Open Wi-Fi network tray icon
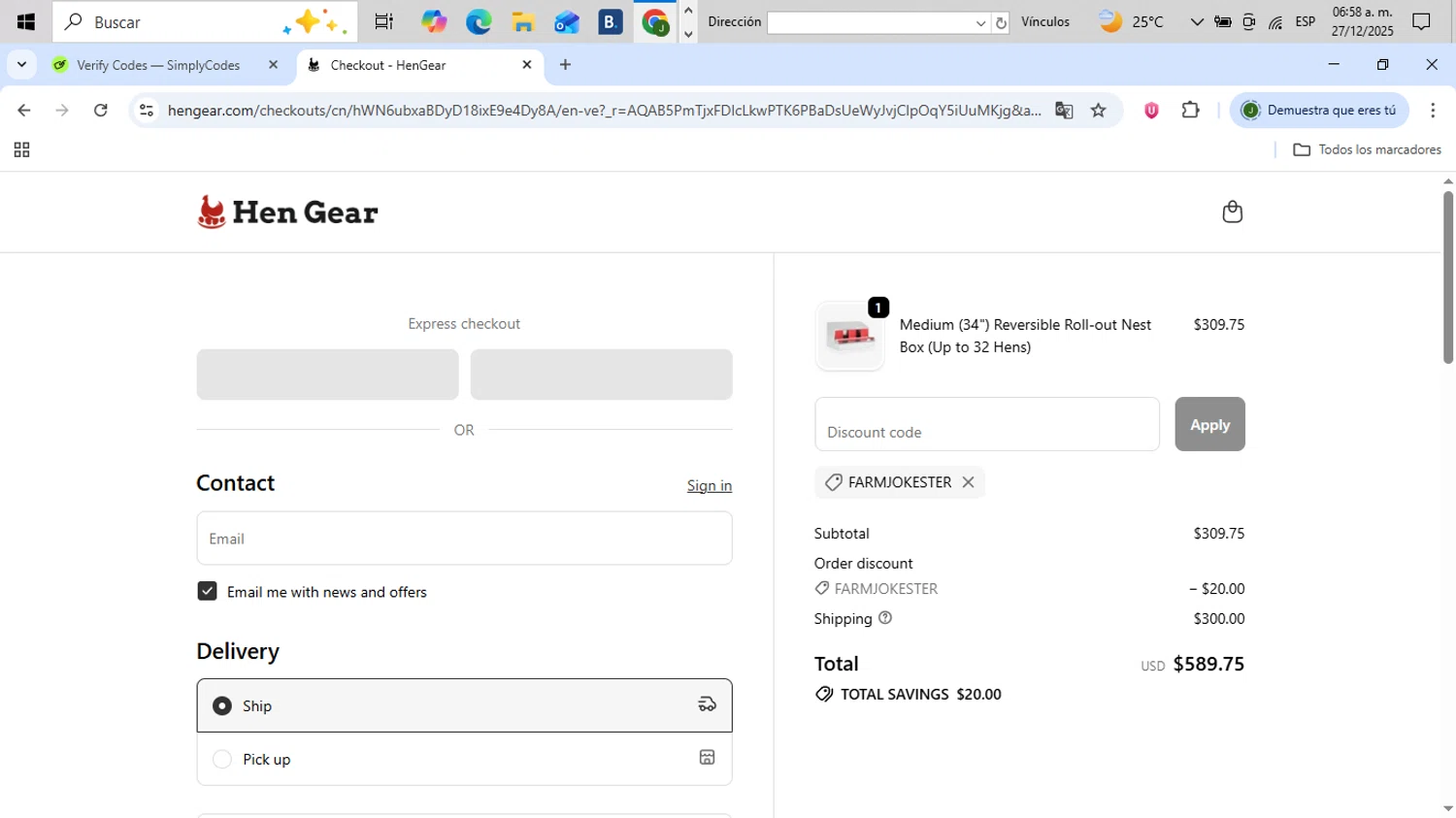The width and height of the screenshot is (1456, 818). 1275,21
